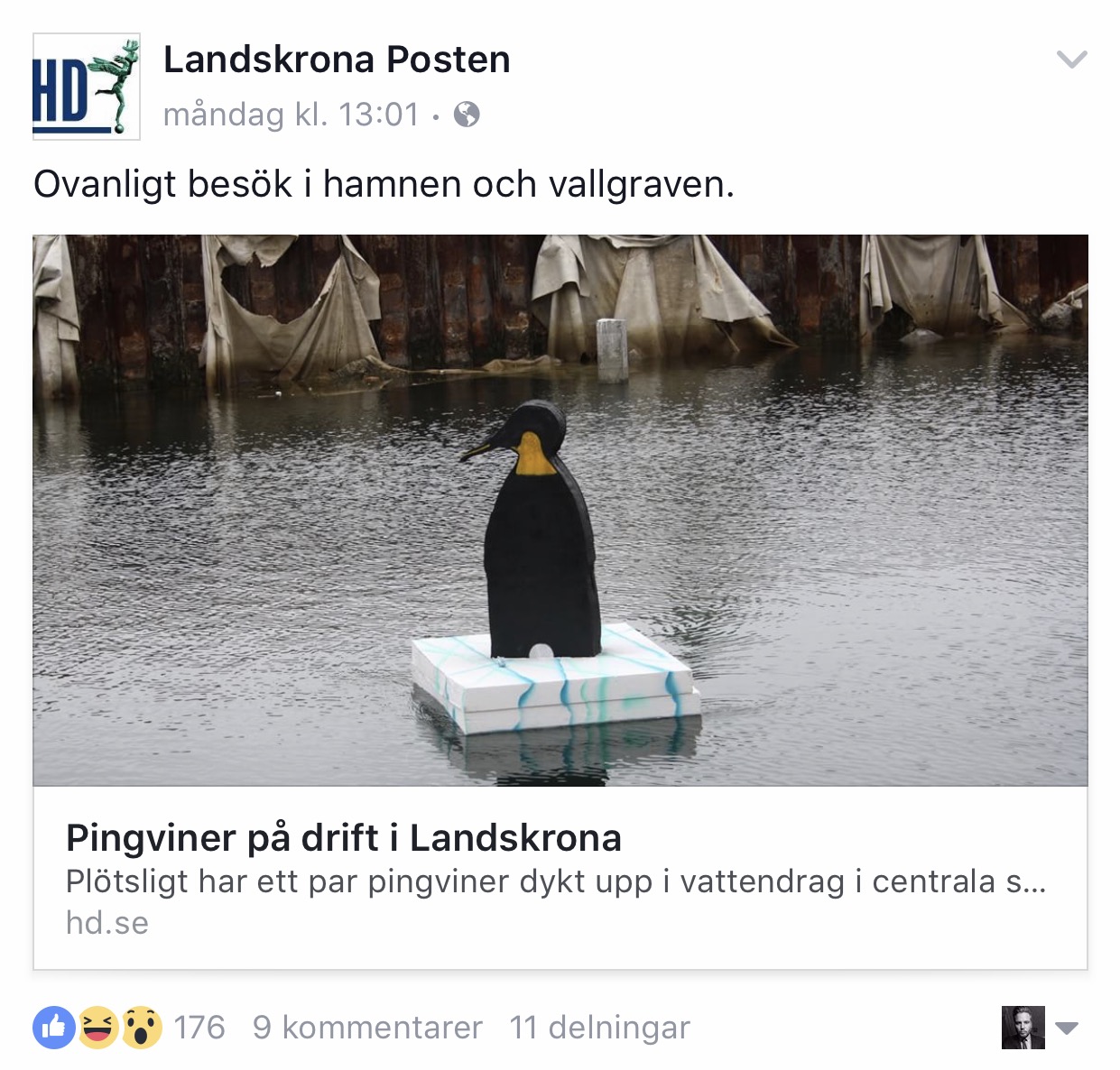This screenshot has height=1070, width=1120.
Task: Click the hd.se source domain
Action: pos(107,923)
